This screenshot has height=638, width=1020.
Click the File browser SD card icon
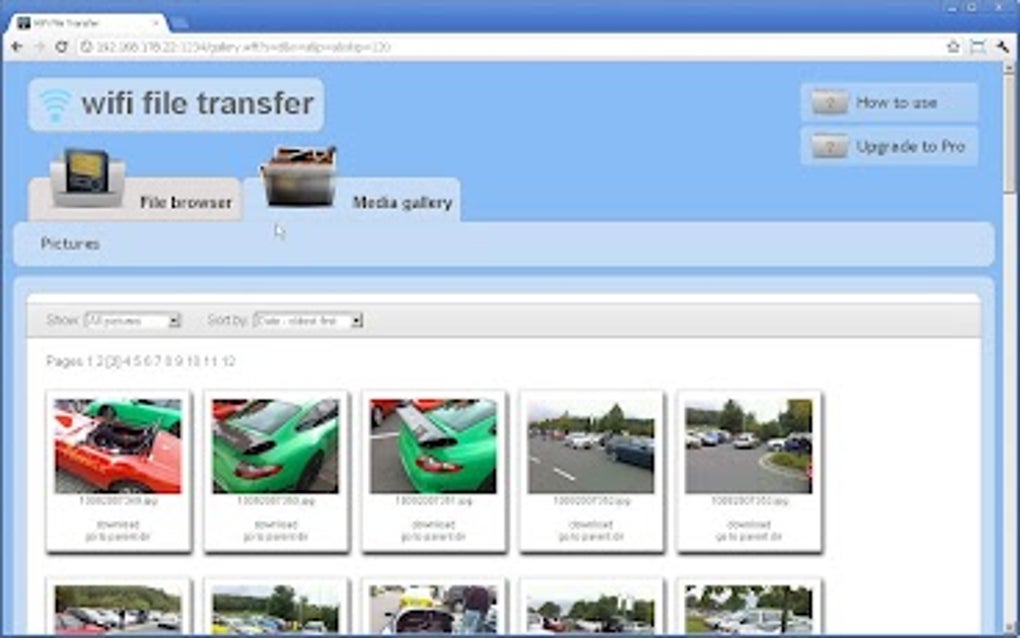pos(87,177)
